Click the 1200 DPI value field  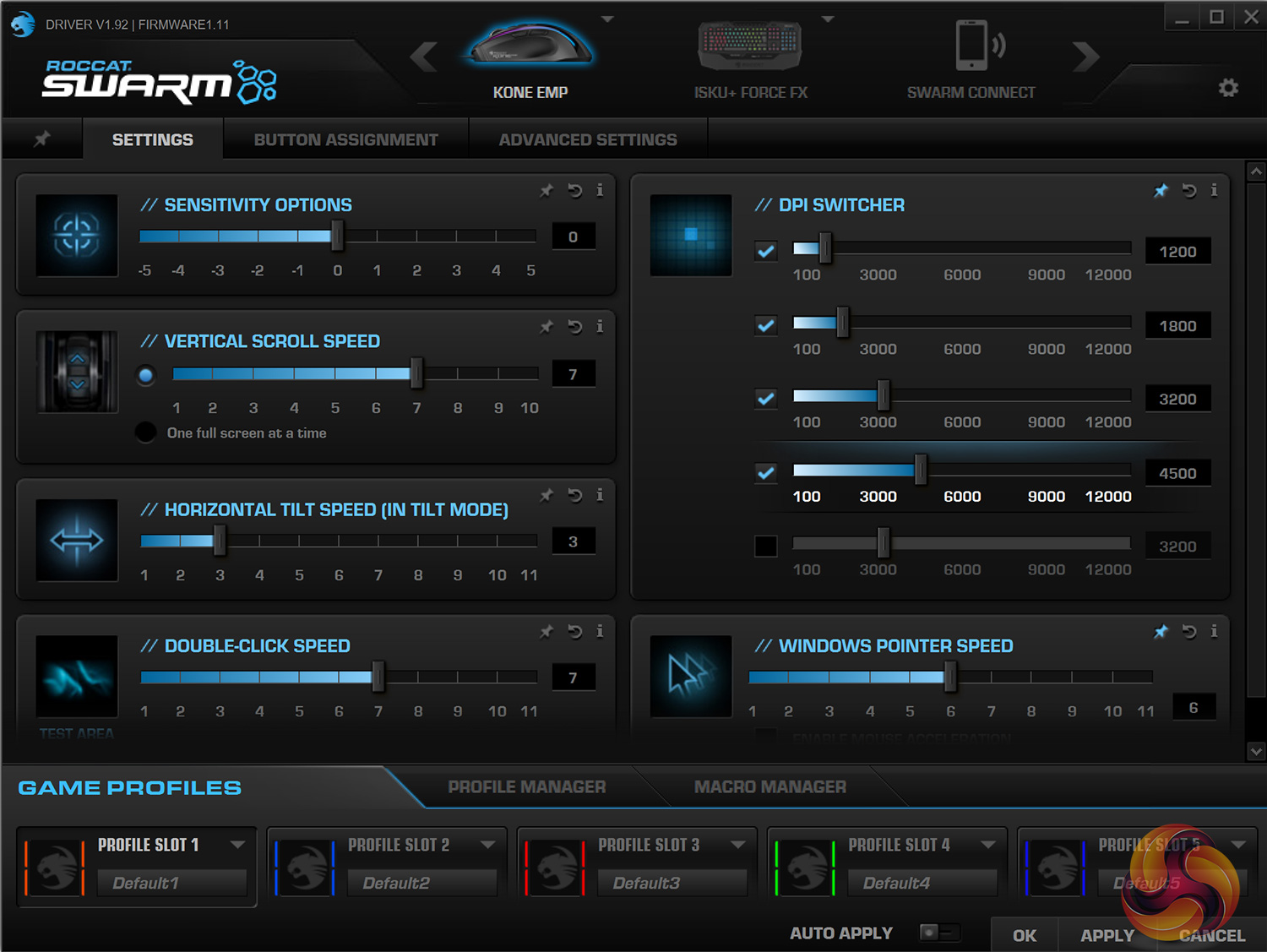click(x=1177, y=251)
